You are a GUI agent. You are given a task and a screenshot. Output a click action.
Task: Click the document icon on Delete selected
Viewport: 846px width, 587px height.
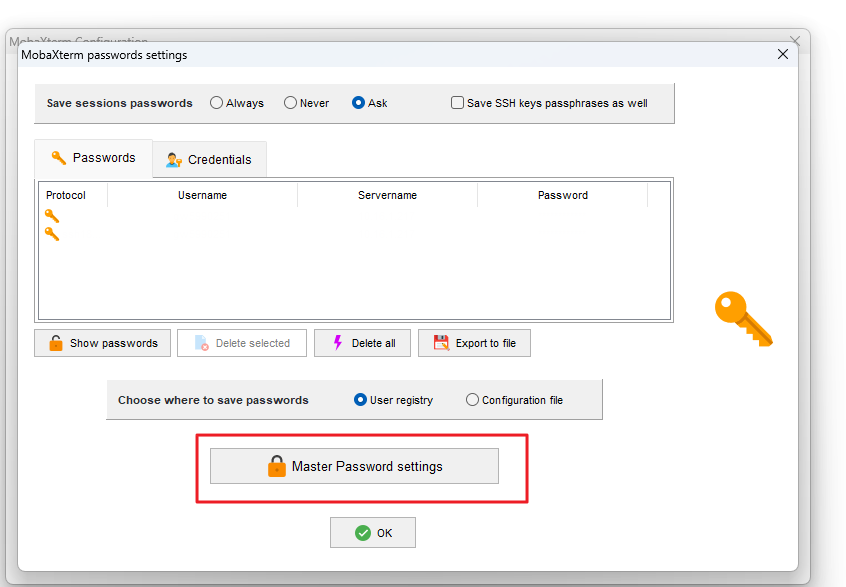pyautogui.click(x=202, y=343)
